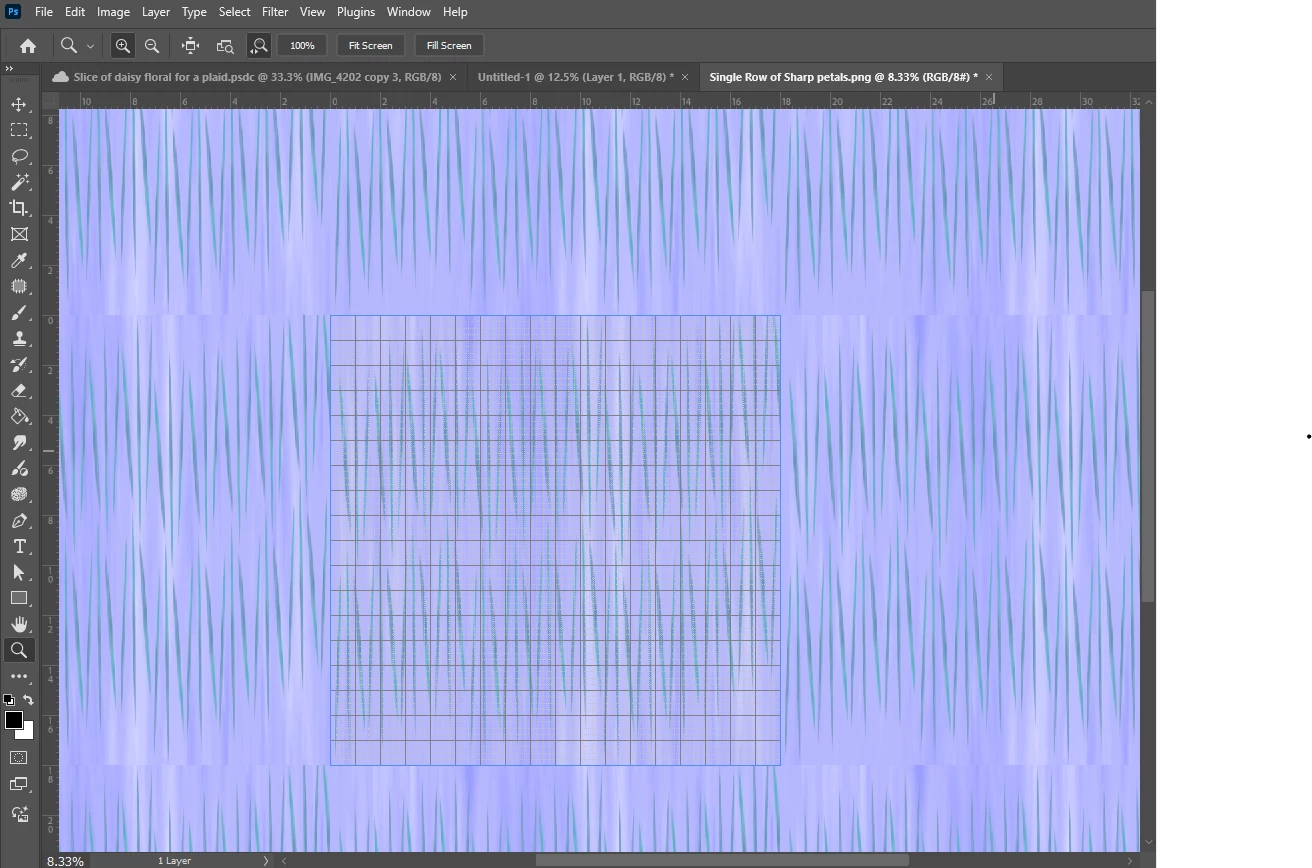Select the Eraser tool
Image resolution: width=1312 pixels, height=868 pixels.
click(x=19, y=390)
